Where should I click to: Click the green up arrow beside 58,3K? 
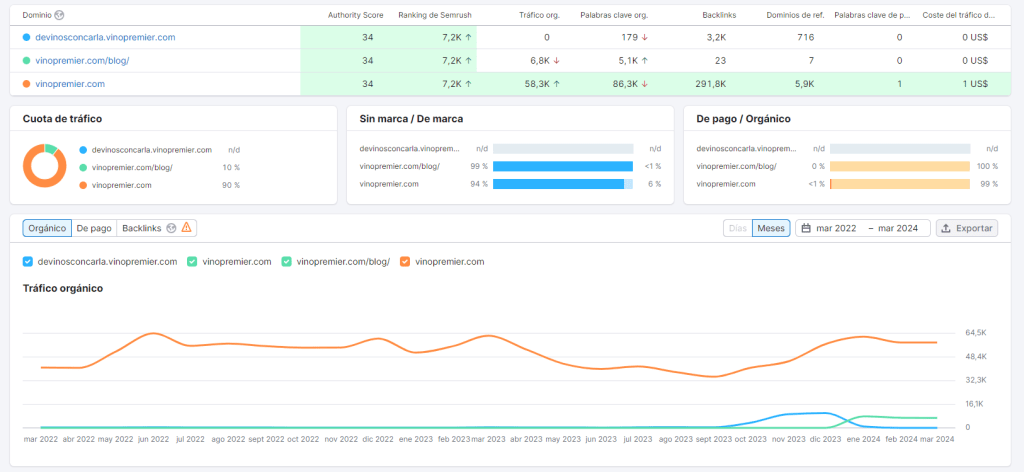[x=556, y=84]
